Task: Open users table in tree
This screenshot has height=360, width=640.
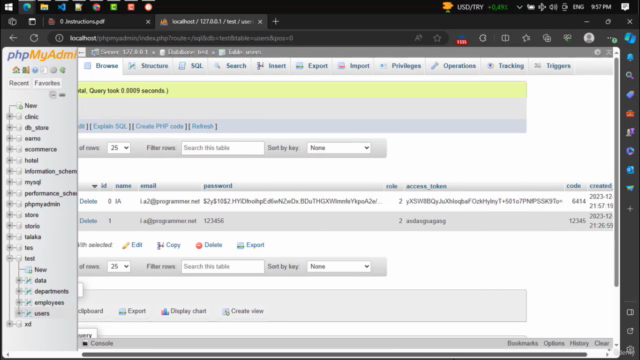Action: pyautogui.click(x=42, y=313)
